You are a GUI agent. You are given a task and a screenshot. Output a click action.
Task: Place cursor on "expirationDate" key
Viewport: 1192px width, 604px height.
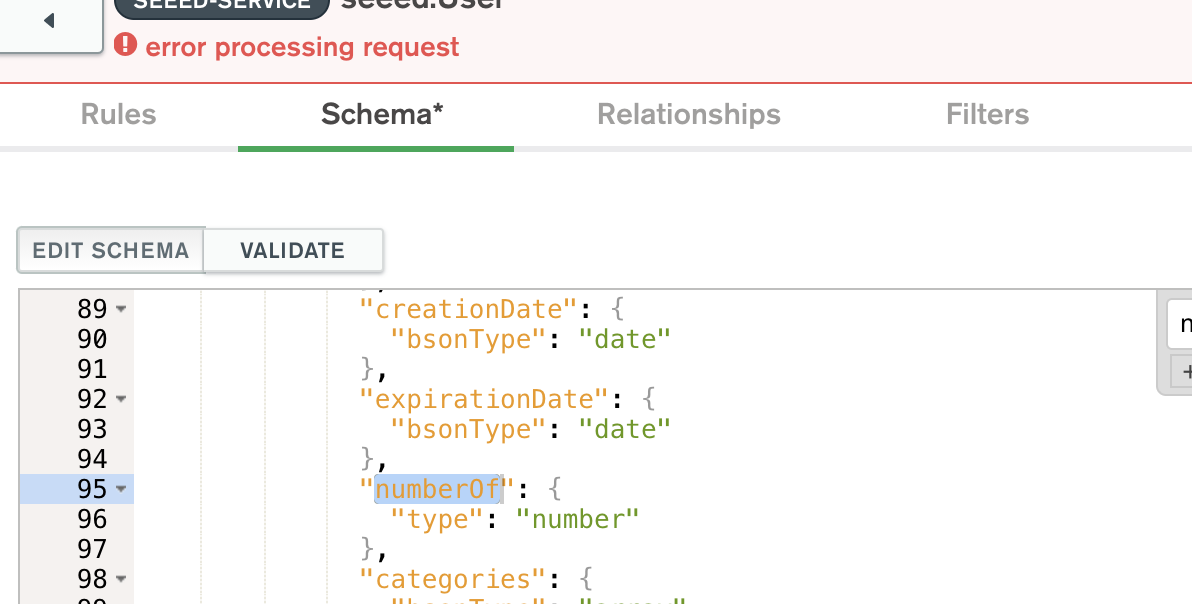pyautogui.click(x=484, y=399)
